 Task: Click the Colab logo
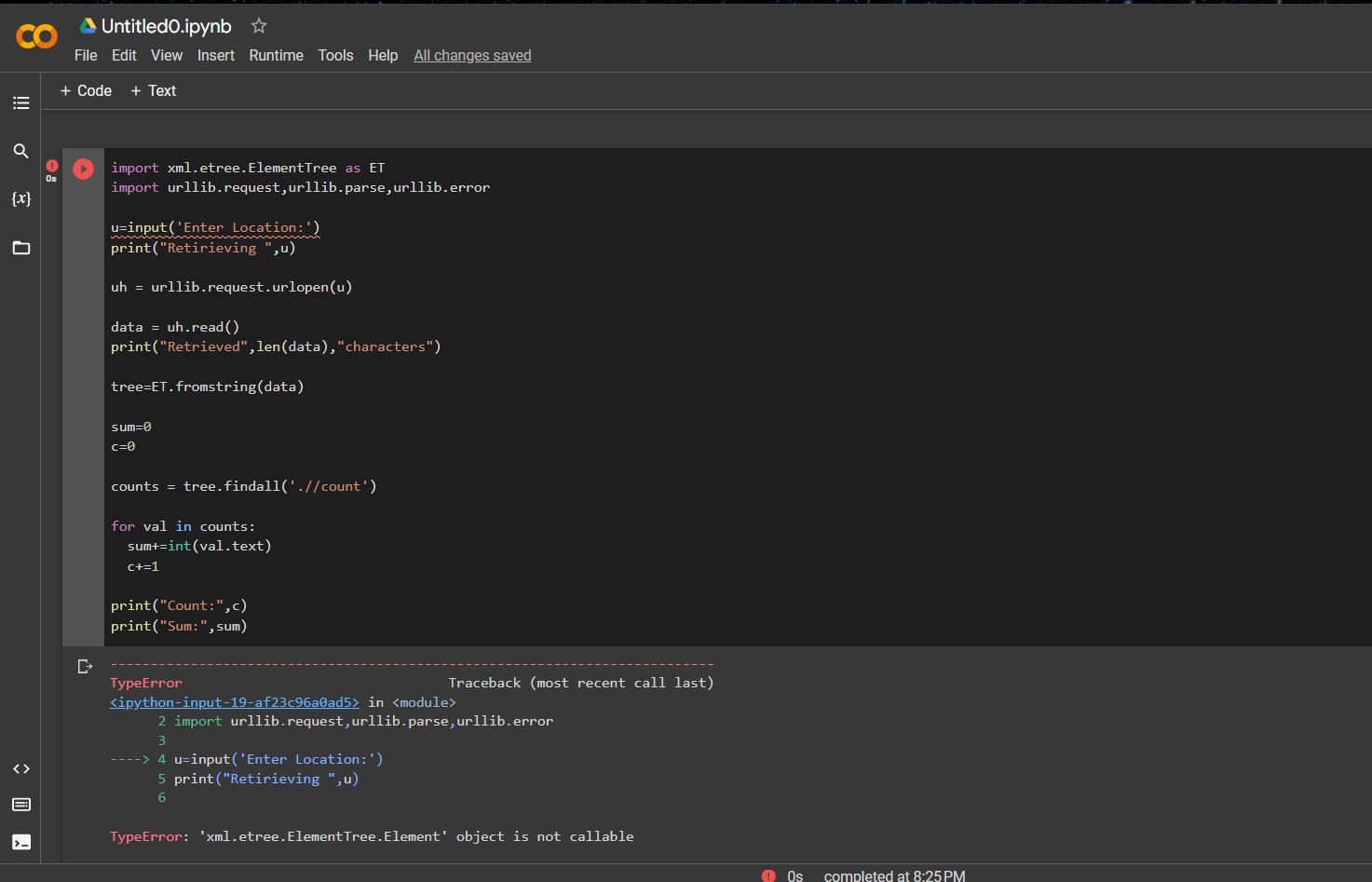(36, 36)
